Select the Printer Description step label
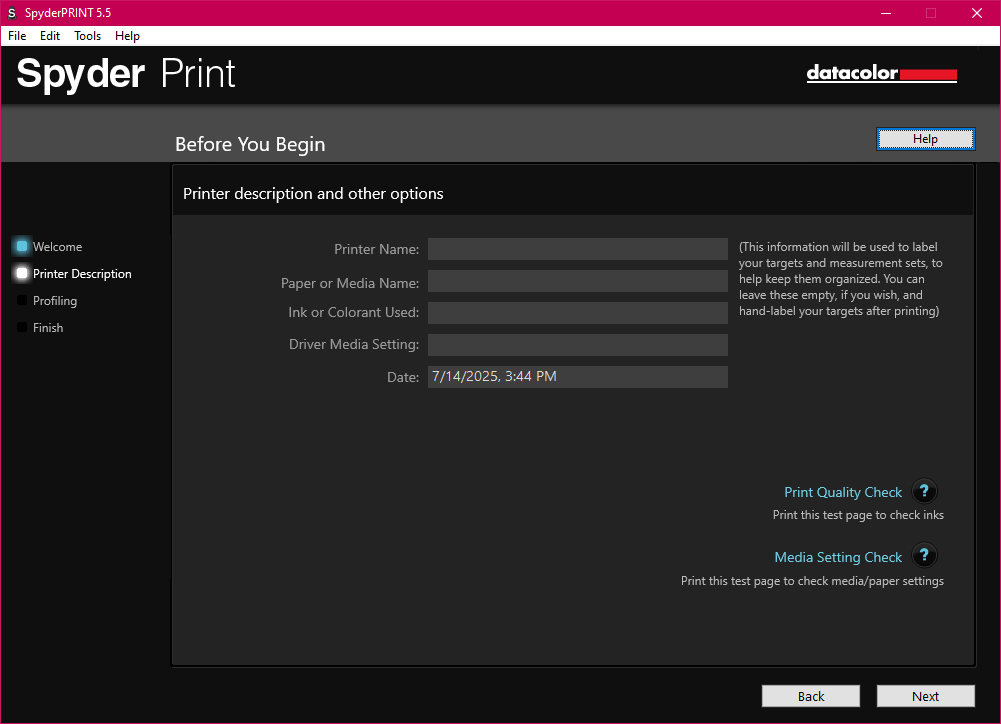This screenshot has width=1001, height=724. [82, 274]
